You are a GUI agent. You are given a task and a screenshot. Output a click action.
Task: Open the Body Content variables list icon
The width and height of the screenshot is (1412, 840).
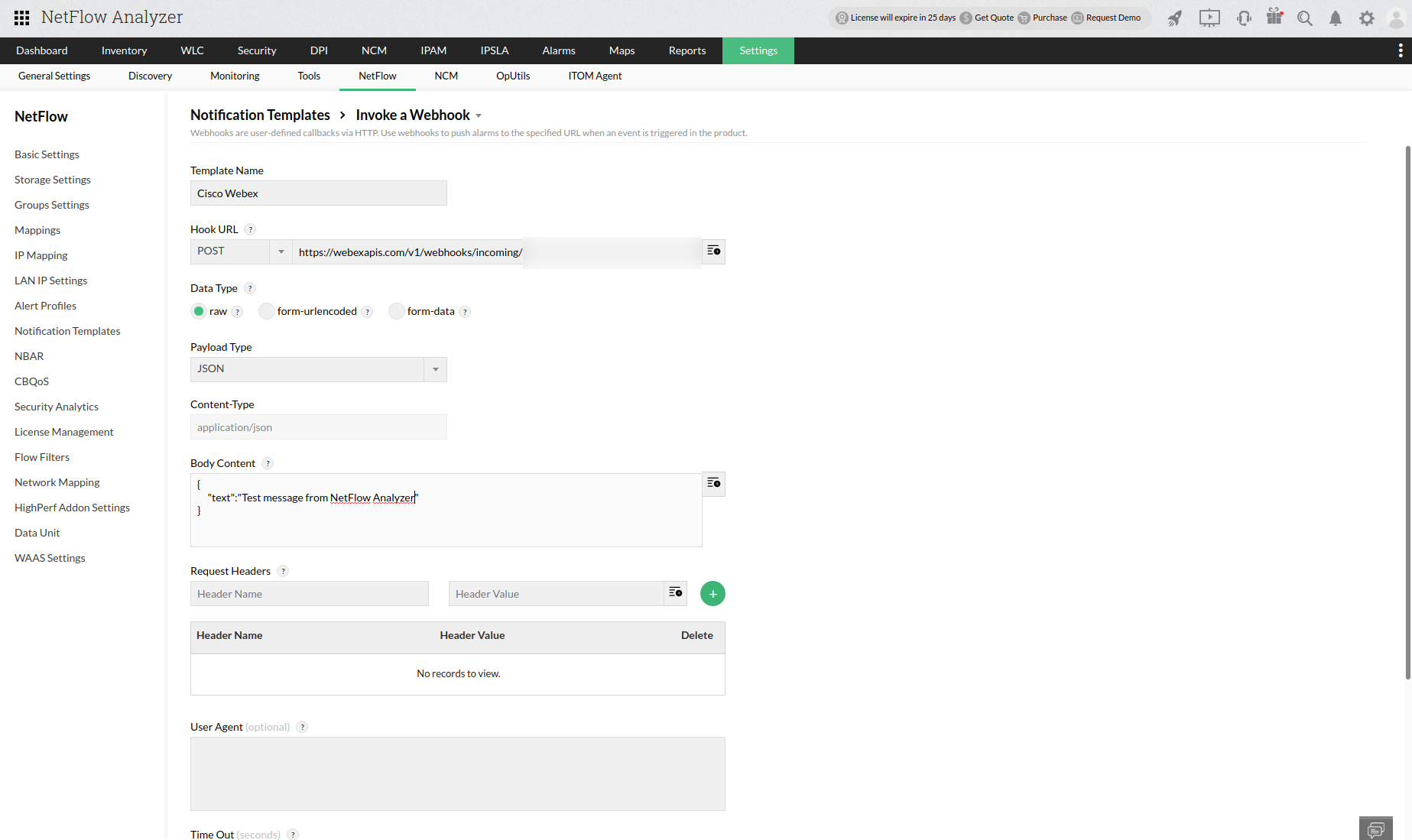pos(713,483)
